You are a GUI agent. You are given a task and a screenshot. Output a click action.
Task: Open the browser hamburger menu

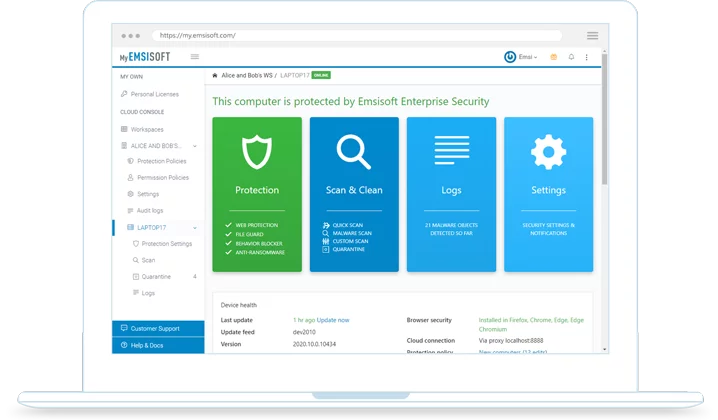point(593,36)
